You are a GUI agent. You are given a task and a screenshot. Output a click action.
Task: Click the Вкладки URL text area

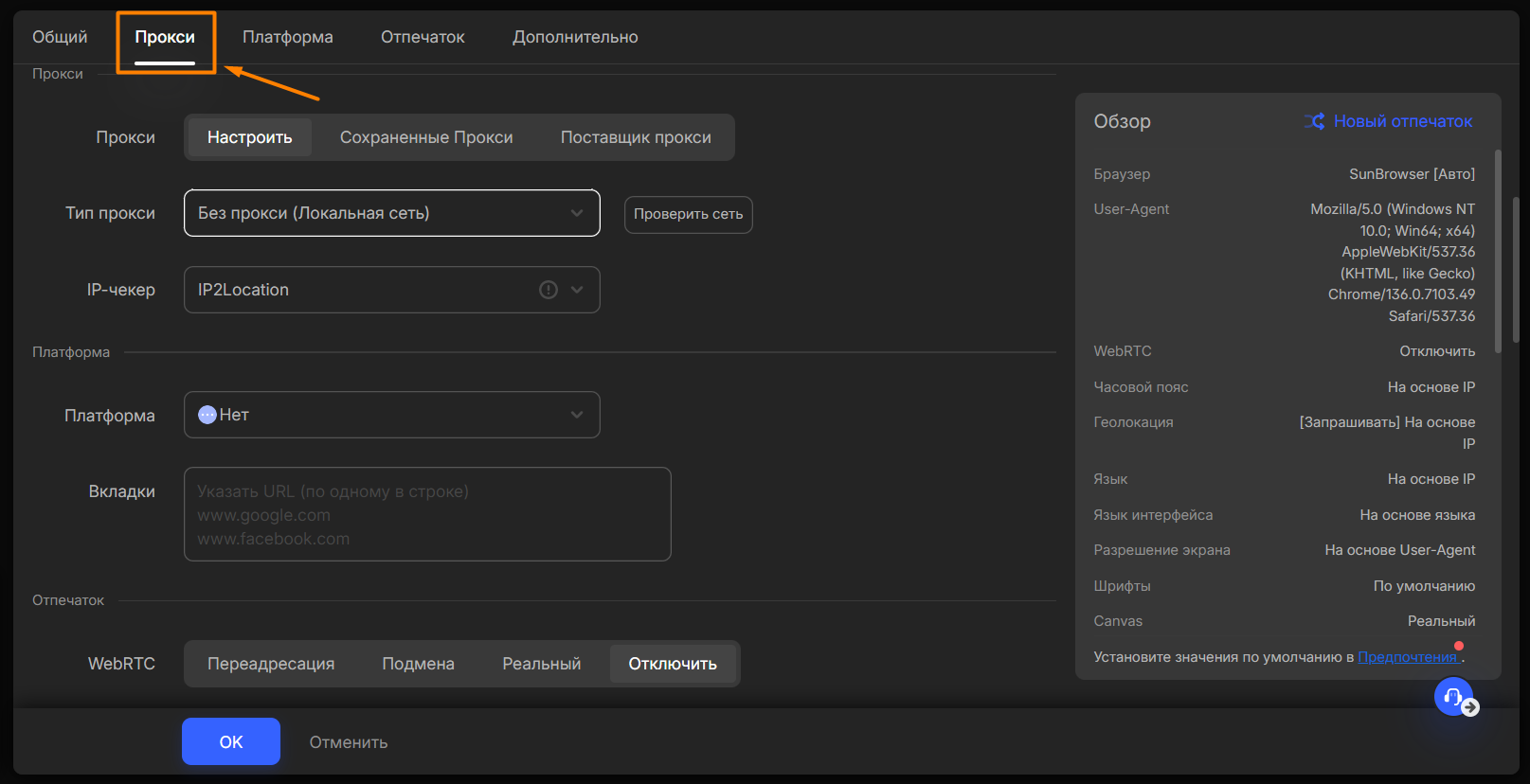coord(427,514)
